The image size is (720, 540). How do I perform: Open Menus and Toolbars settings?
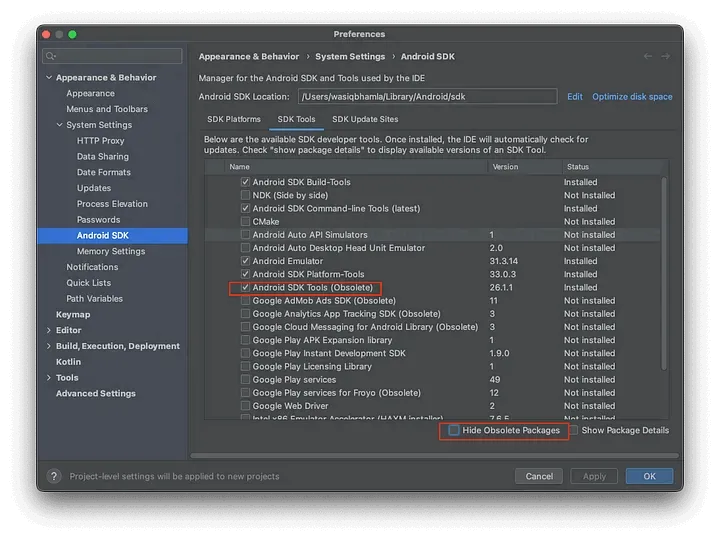point(107,109)
